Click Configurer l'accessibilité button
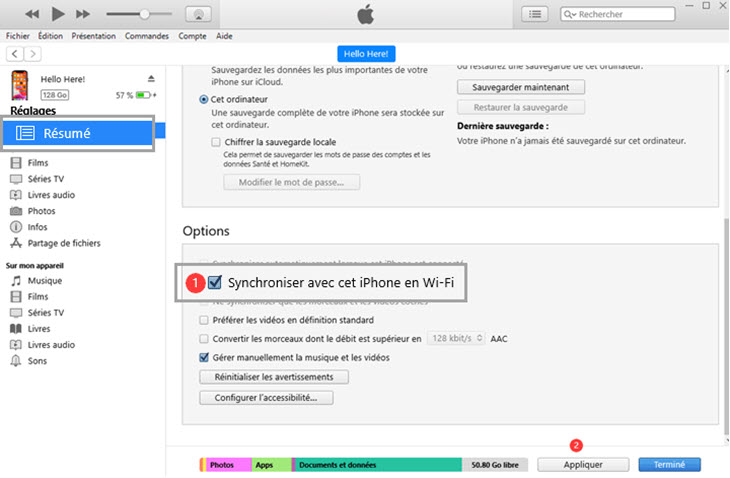The image size is (730, 478). tap(266, 398)
